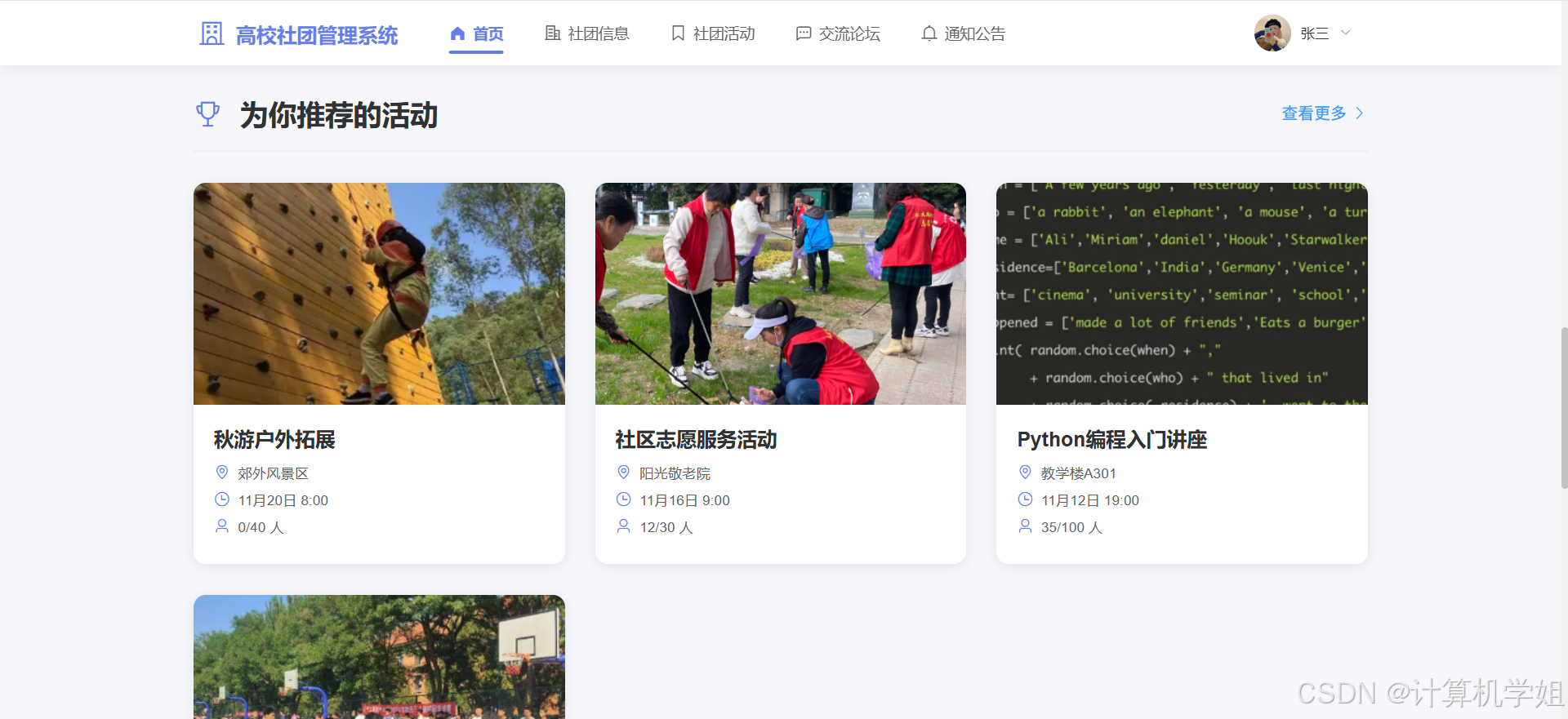Open the 交流论坛 menu item
Image resolution: width=1568 pixels, height=719 pixels.
pyautogui.click(x=838, y=34)
